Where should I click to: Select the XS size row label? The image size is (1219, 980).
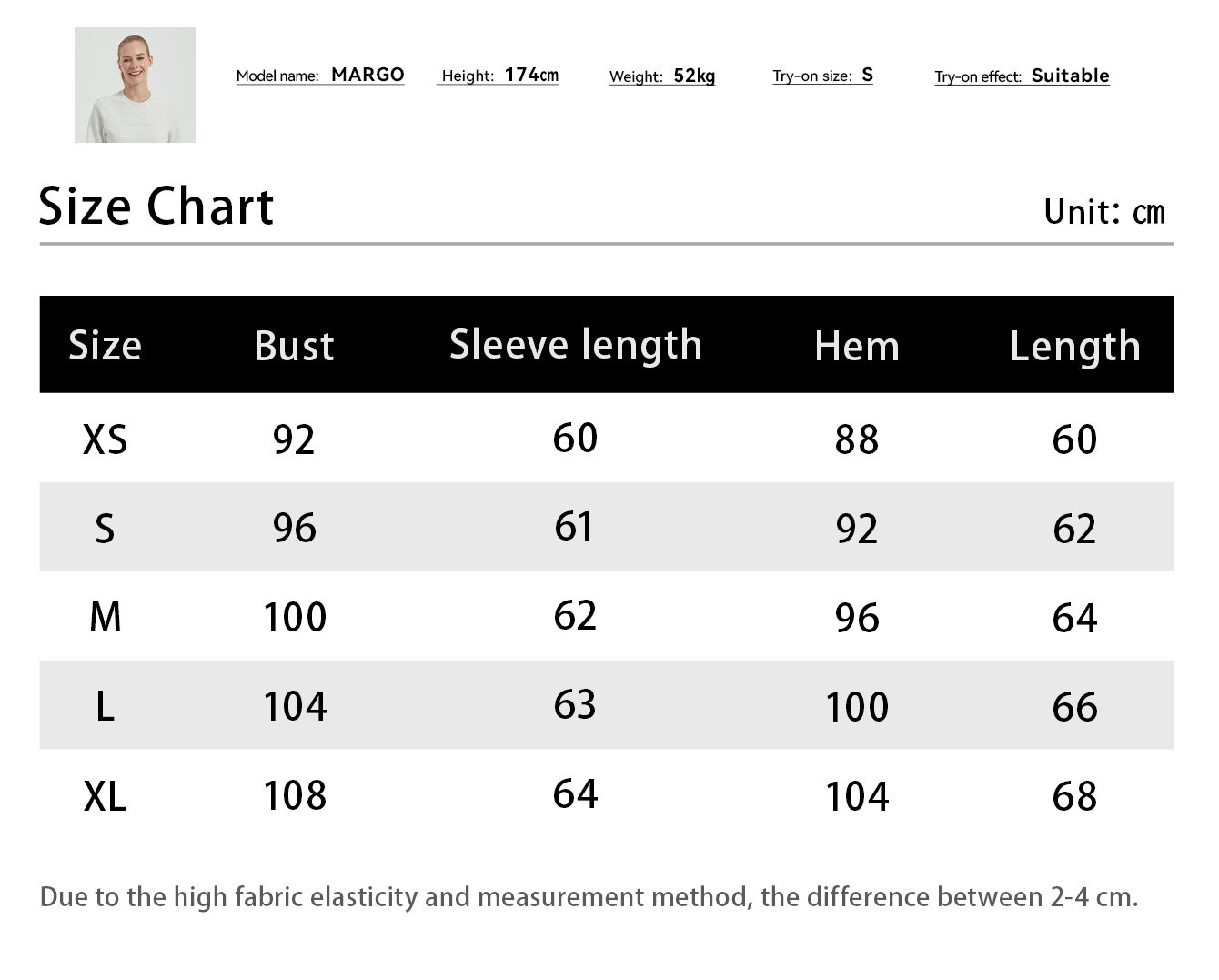click(x=106, y=439)
